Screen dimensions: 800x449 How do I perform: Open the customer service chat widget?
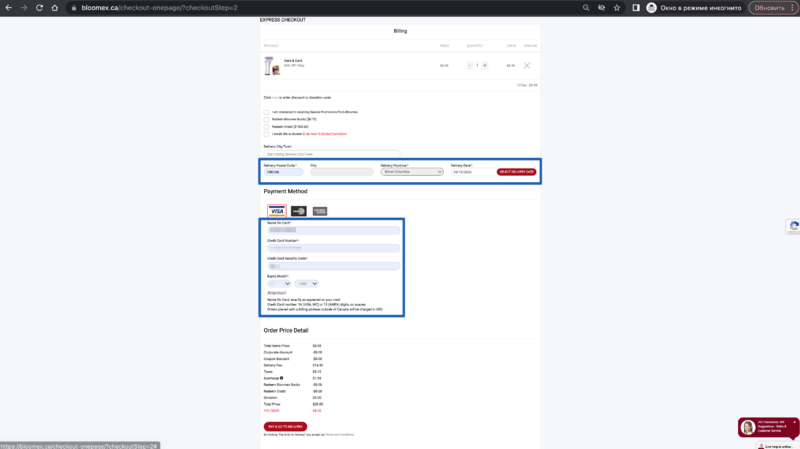coord(768,427)
